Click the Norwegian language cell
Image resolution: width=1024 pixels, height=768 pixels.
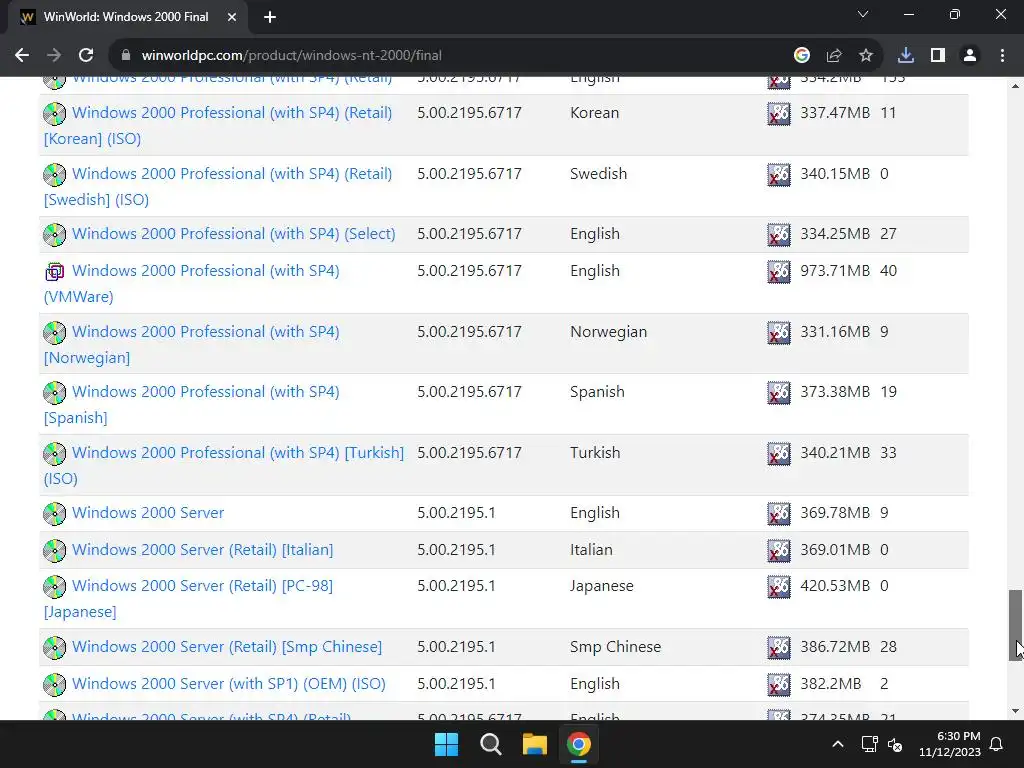pyautogui.click(x=609, y=332)
